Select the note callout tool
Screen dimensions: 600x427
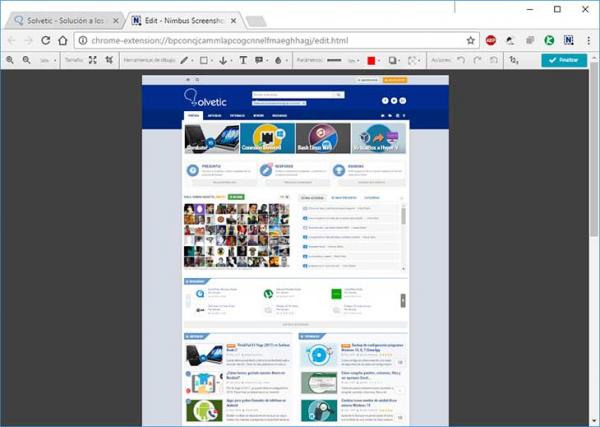pyautogui.click(x=259, y=60)
